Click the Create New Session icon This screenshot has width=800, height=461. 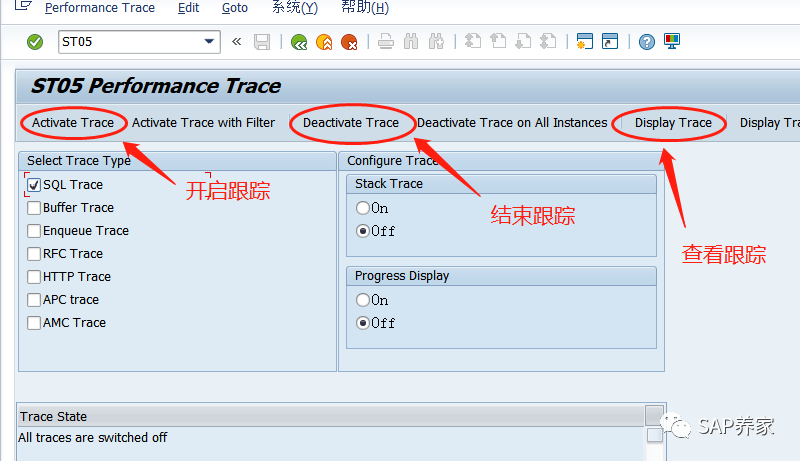click(584, 41)
